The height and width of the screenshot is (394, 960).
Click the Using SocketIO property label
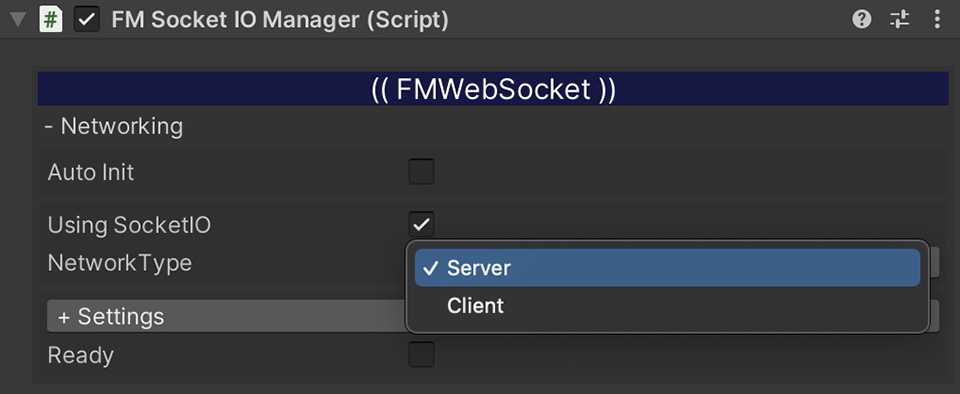129,225
